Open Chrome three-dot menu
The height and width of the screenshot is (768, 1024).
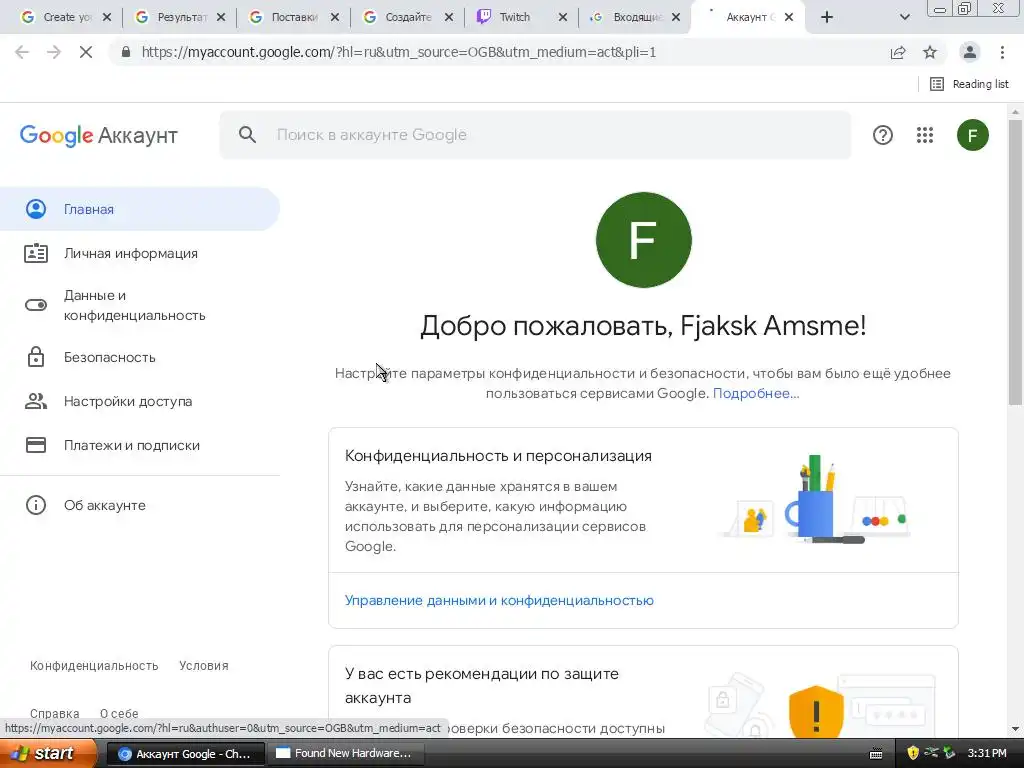1002,52
